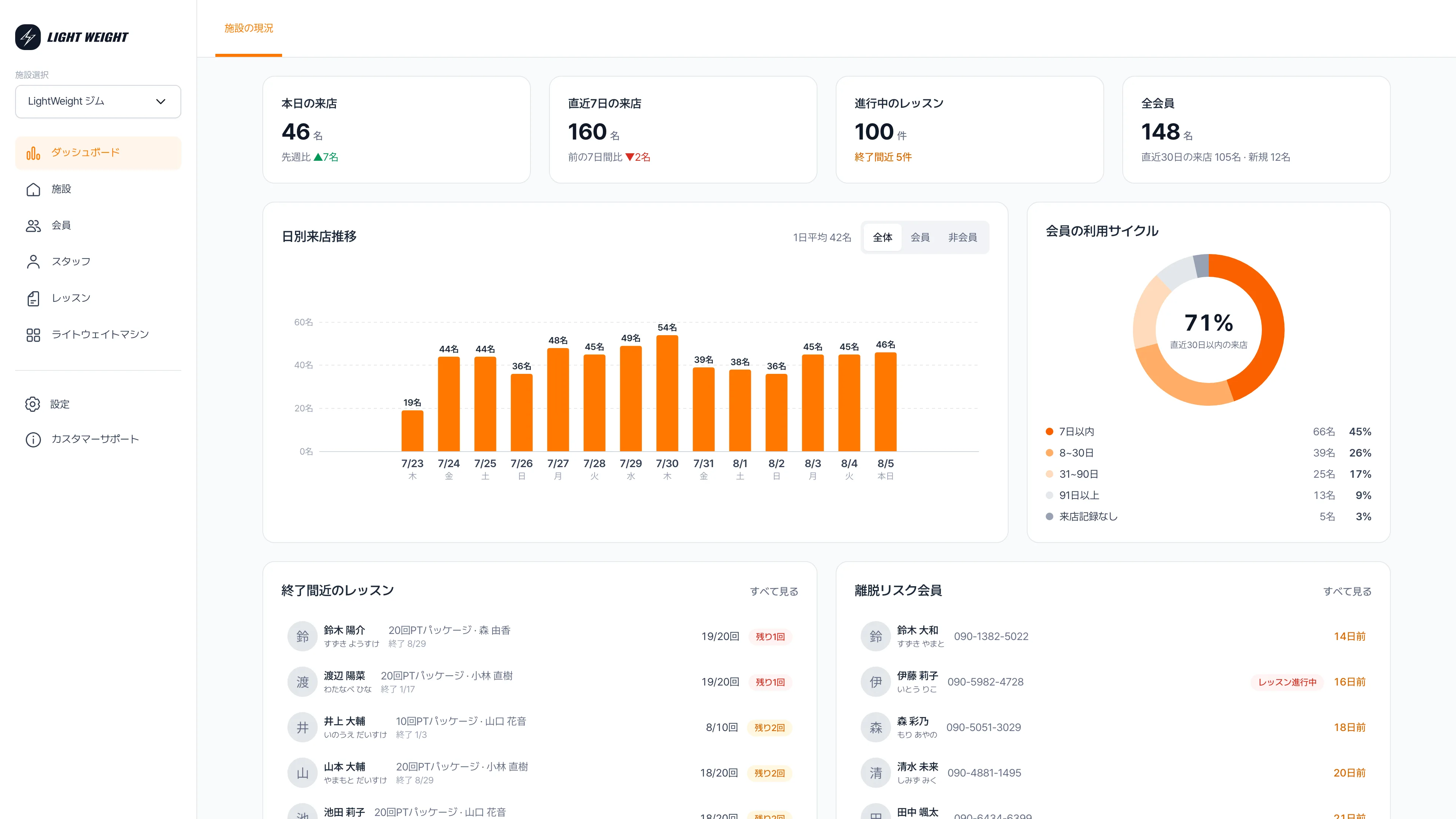Click the 井上 大輔 avatar circle
The width and height of the screenshot is (1456, 819).
pyautogui.click(x=303, y=728)
